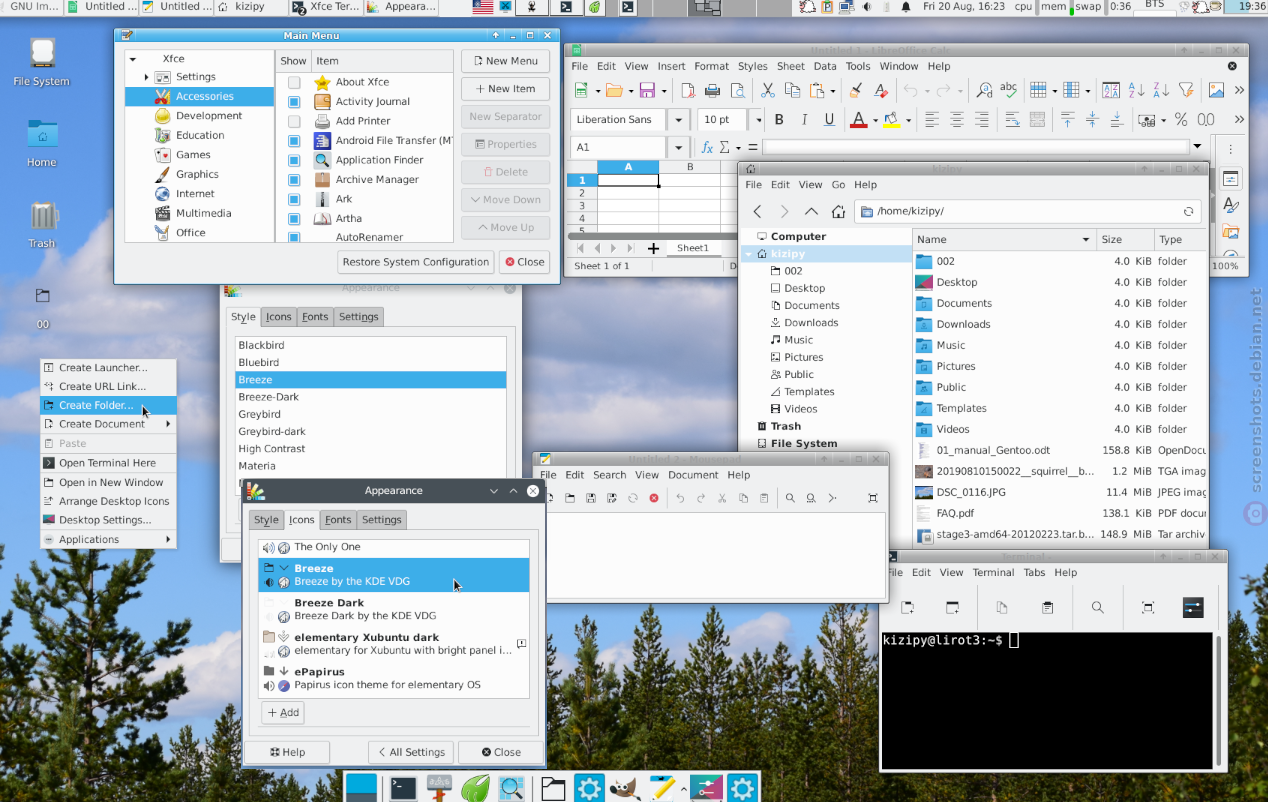Screen dimensions: 1268x802
Task: Click the AutoFilter funnel icon in Calc
Action: tap(1185, 91)
